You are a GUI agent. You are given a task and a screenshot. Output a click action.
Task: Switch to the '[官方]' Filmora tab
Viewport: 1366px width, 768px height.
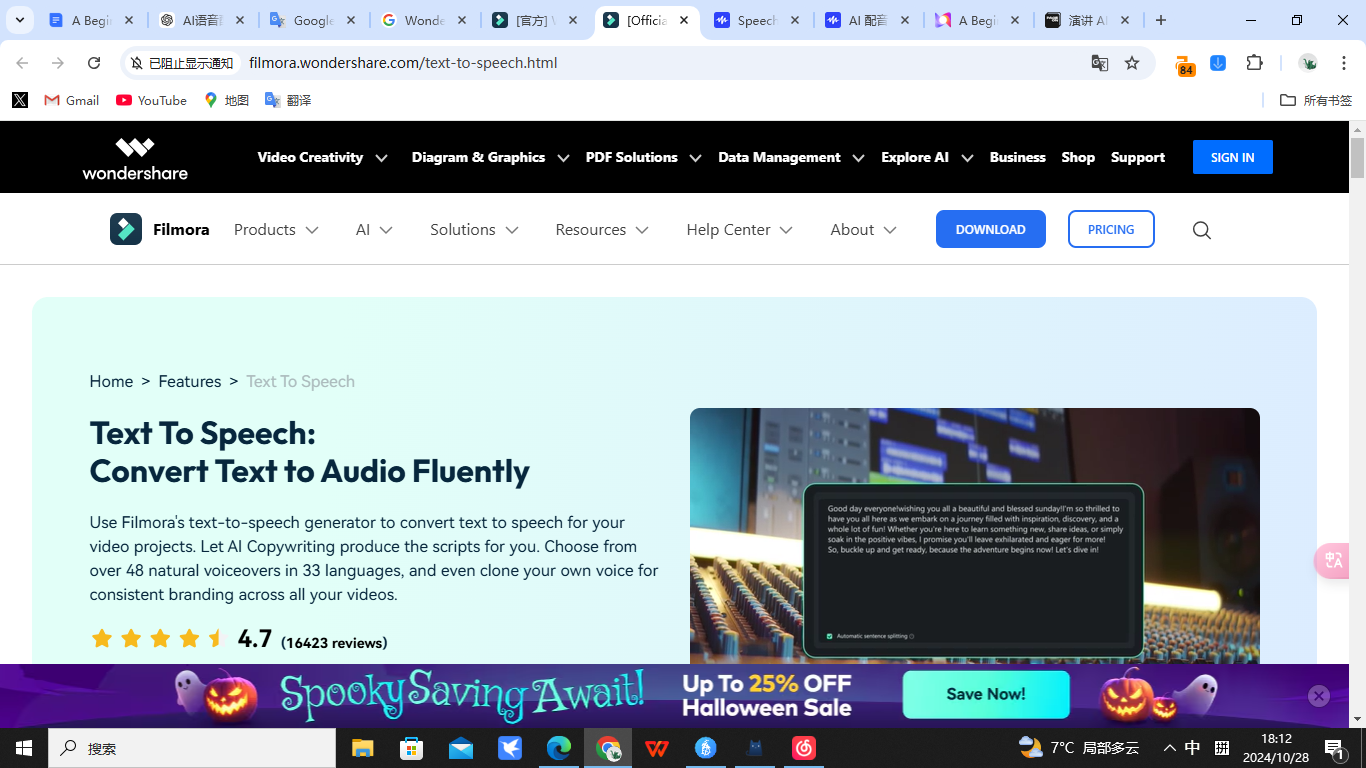click(x=535, y=21)
